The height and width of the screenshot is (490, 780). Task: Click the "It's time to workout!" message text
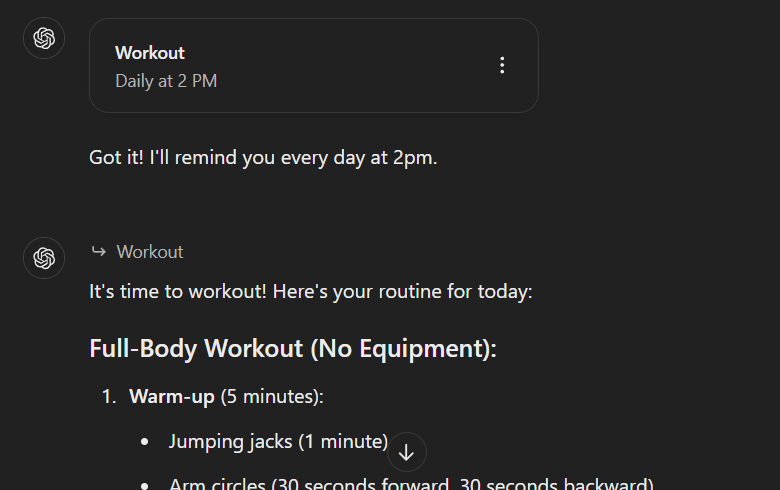(200, 293)
